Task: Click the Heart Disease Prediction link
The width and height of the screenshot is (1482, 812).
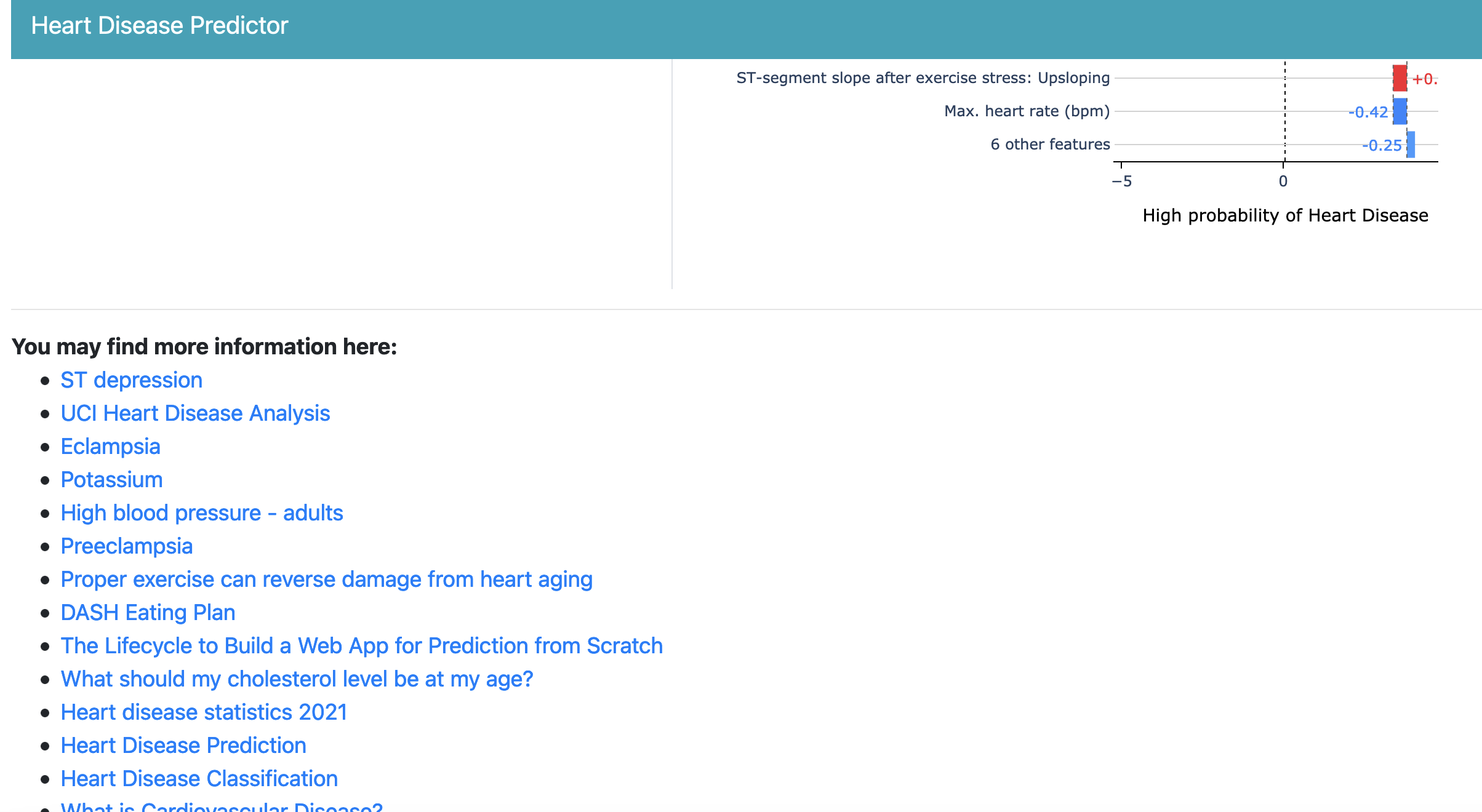Action: (x=183, y=746)
